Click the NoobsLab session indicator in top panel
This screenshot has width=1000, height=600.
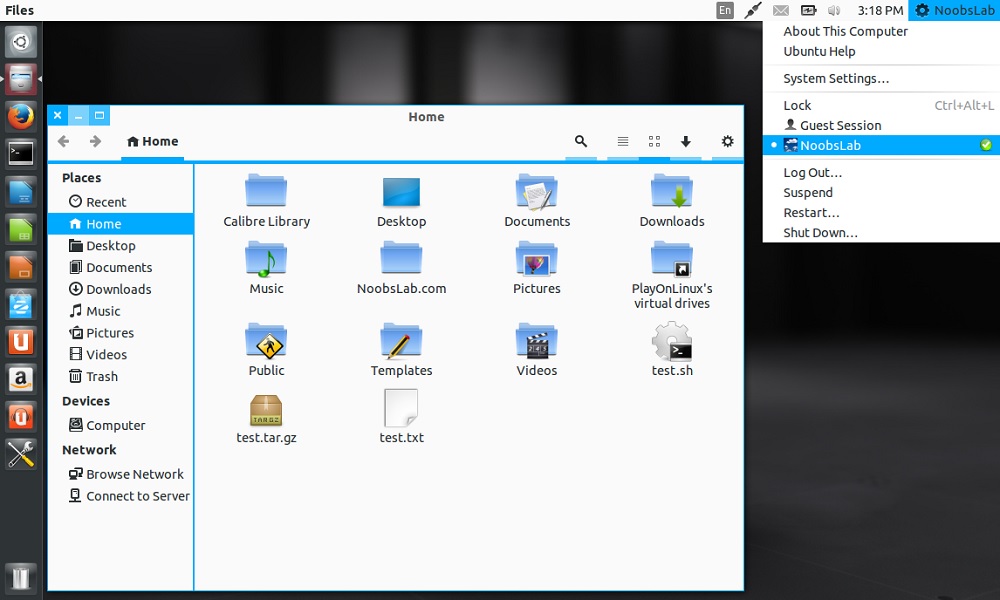click(955, 10)
